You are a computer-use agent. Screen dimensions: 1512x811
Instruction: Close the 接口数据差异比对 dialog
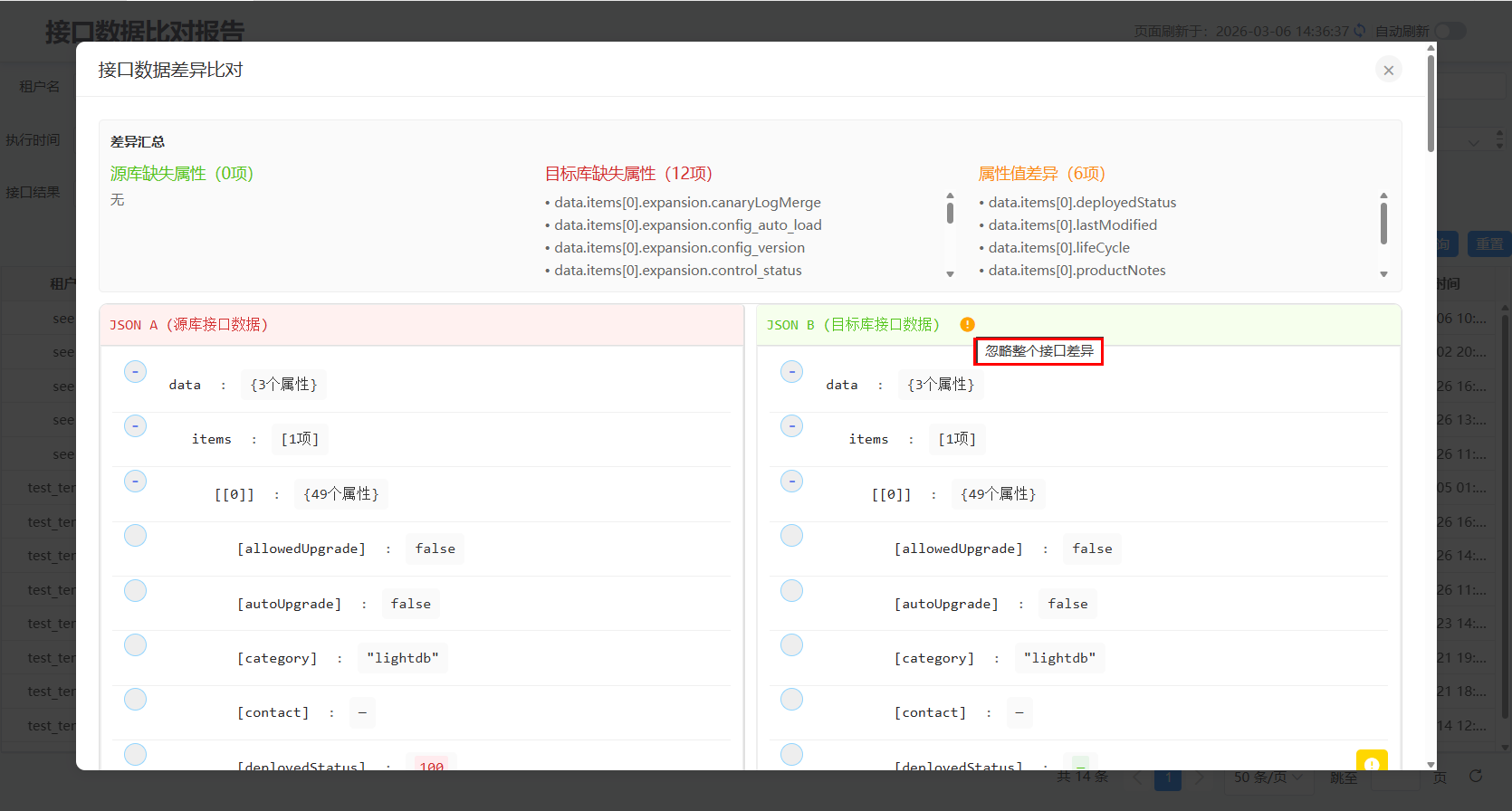[x=1388, y=71]
